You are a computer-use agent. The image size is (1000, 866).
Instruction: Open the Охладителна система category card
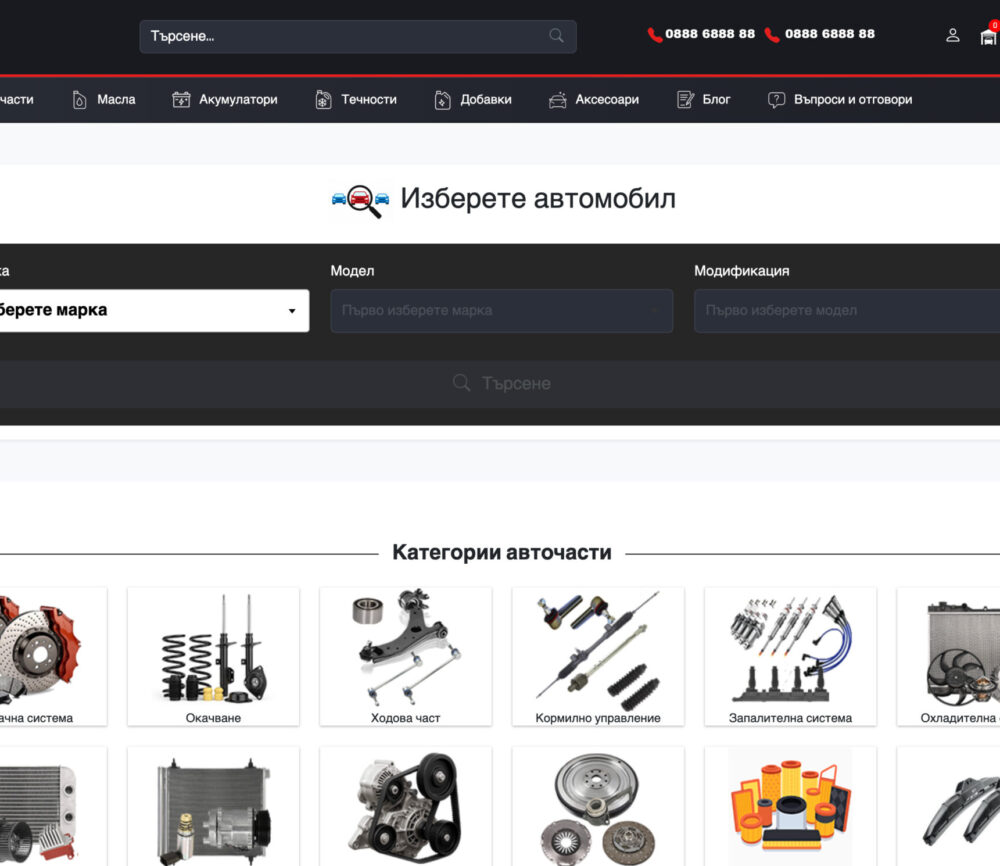click(948, 656)
